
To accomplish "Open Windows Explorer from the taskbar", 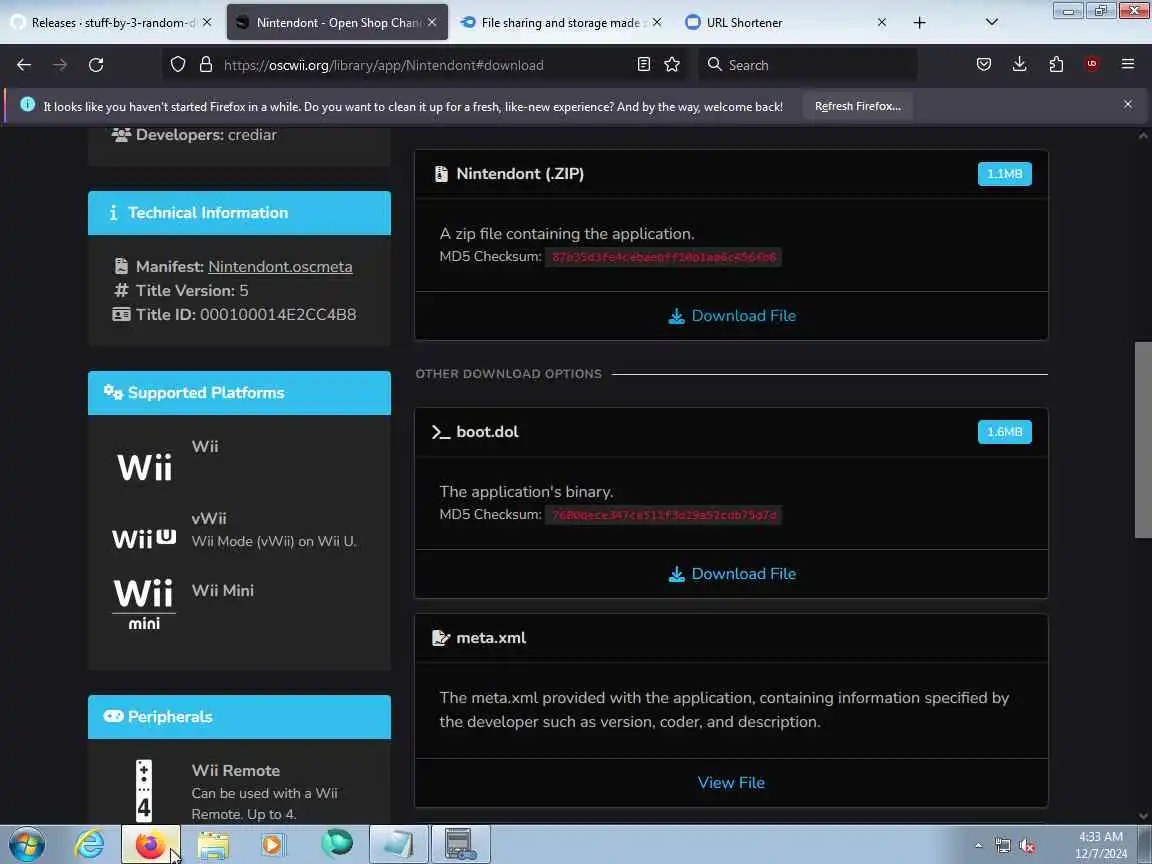I will (213, 846).
